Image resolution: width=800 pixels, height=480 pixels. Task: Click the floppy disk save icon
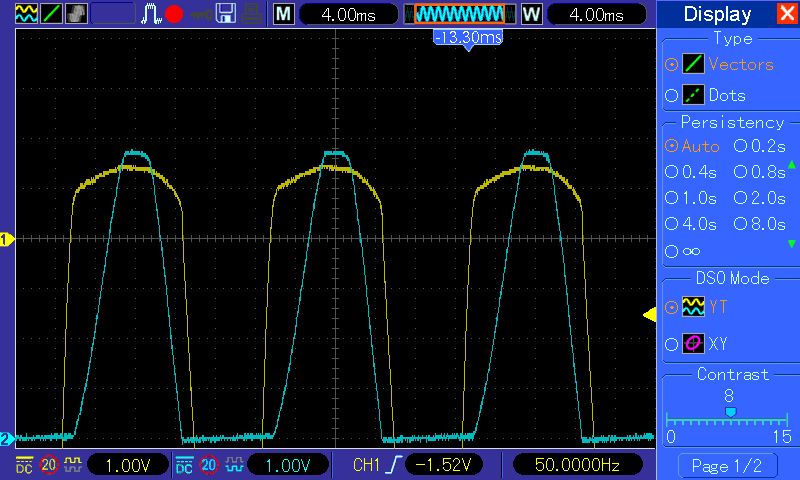pos(226,14)
